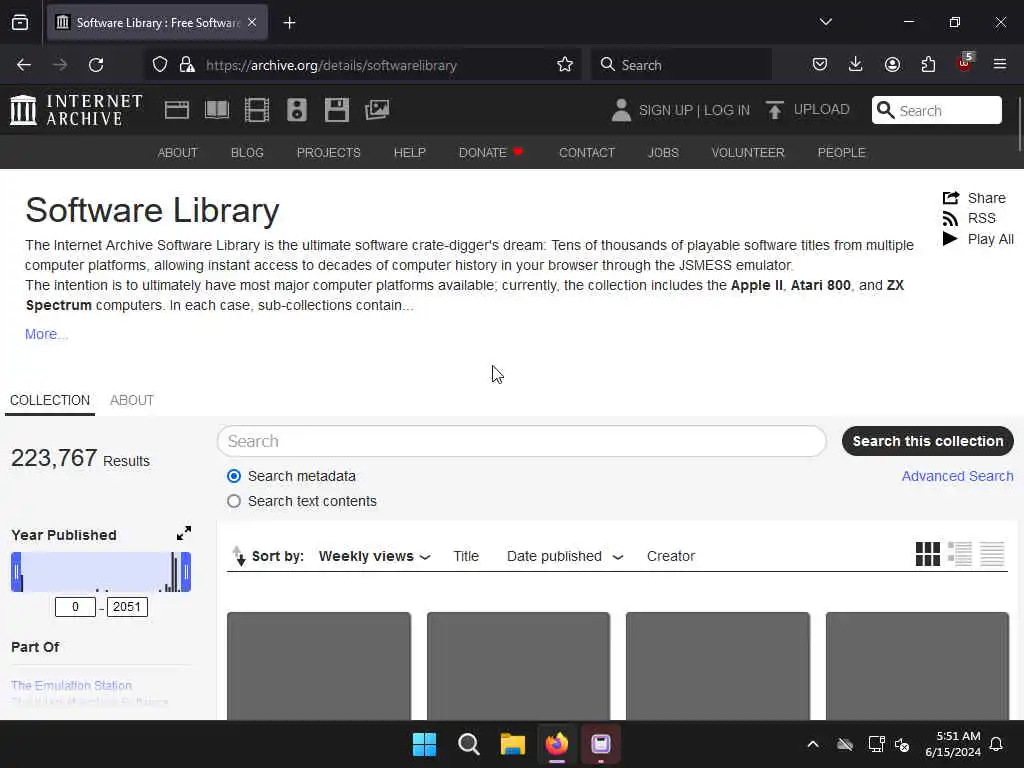Bookmark this page with star icon
Screen dimensions: 1024x768
pos(565,65)
